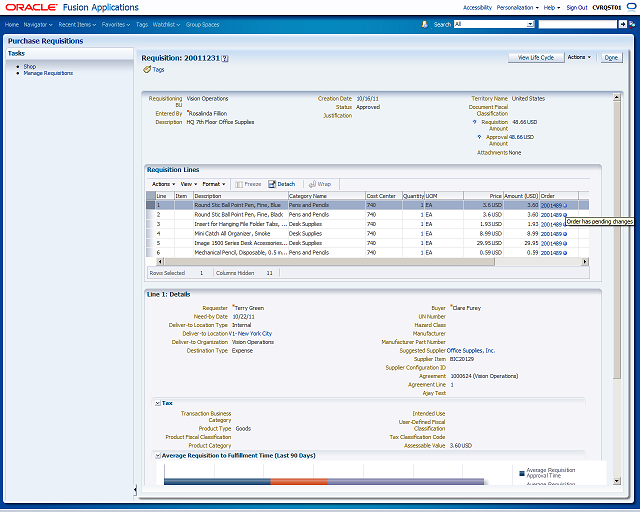Screen dimensions: 640x512
Task: Open the Navigator menu
Action: coord(38,24)
